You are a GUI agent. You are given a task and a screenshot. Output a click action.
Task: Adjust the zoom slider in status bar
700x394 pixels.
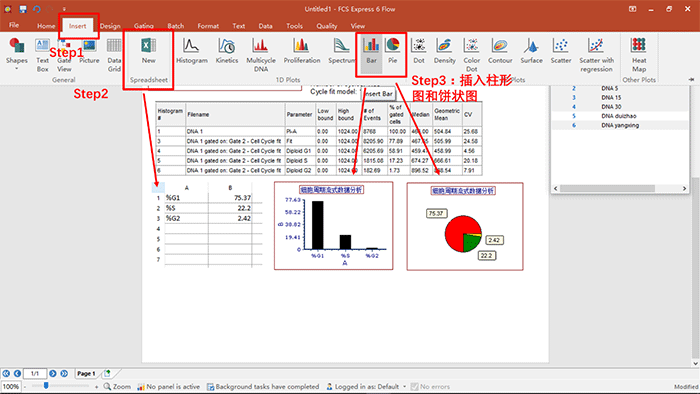click(x=46, y=386)
